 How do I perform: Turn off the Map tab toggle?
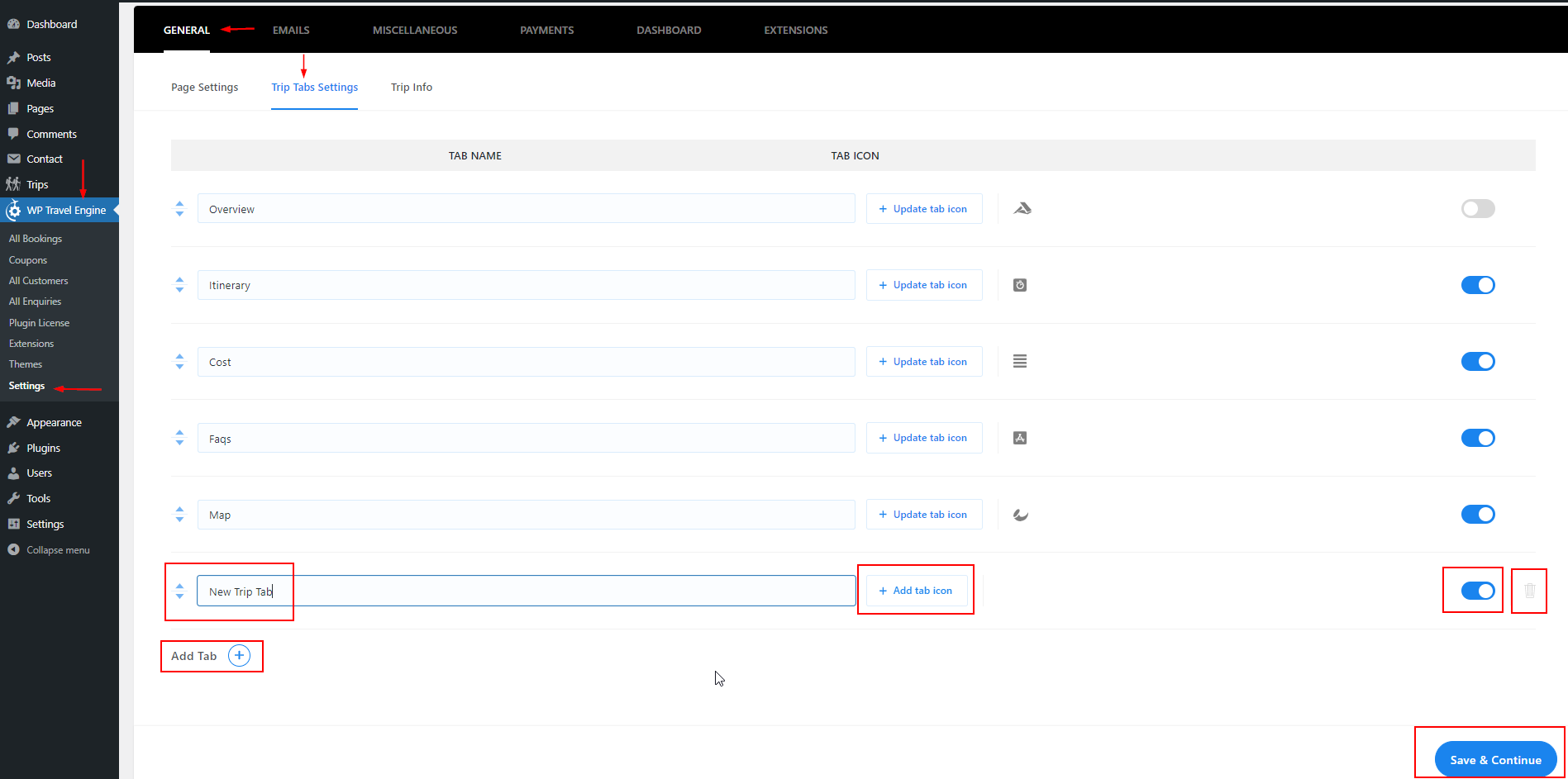tap(1478, 514)
